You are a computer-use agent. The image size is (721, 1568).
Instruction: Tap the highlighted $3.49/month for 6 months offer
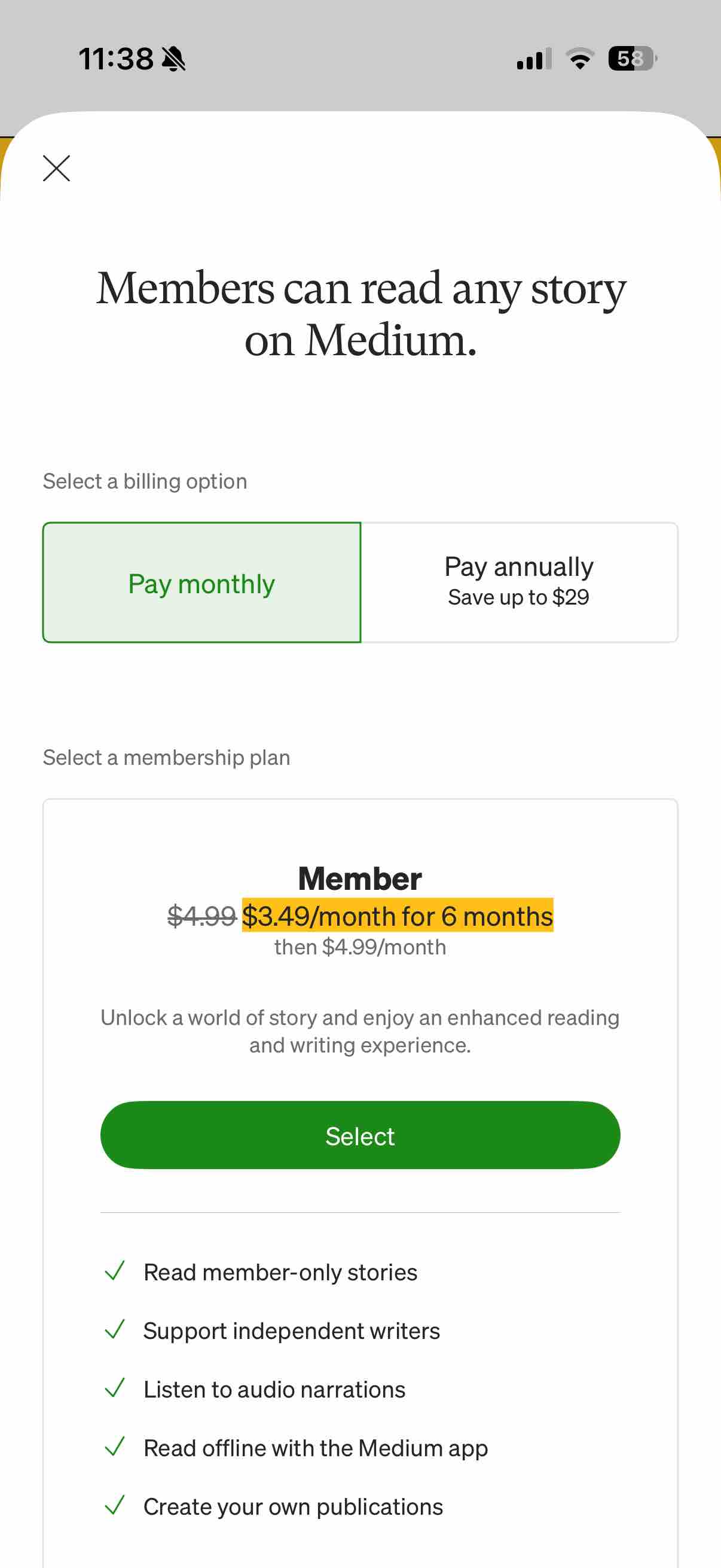tap(398, 916)
